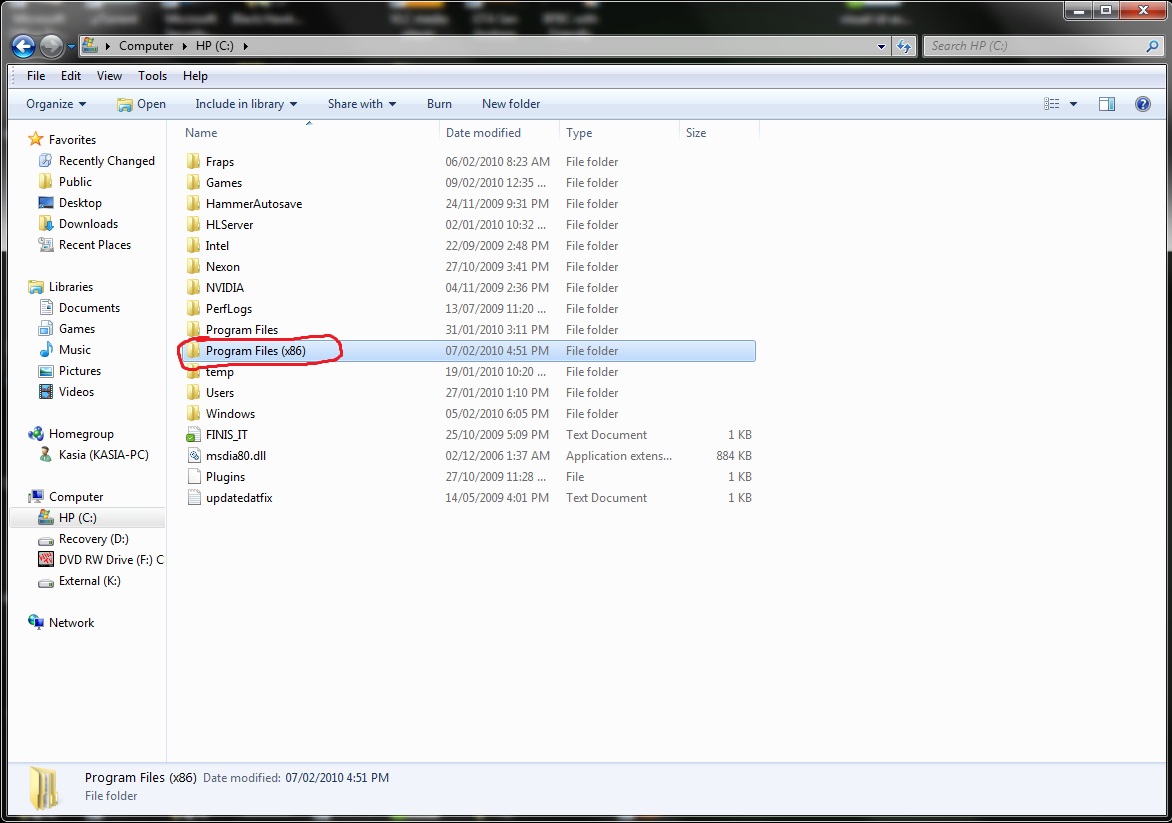This screenshot has height=823, width=1172.
Task: Click the Pictures library icon
Action: (x=46, y=371)
